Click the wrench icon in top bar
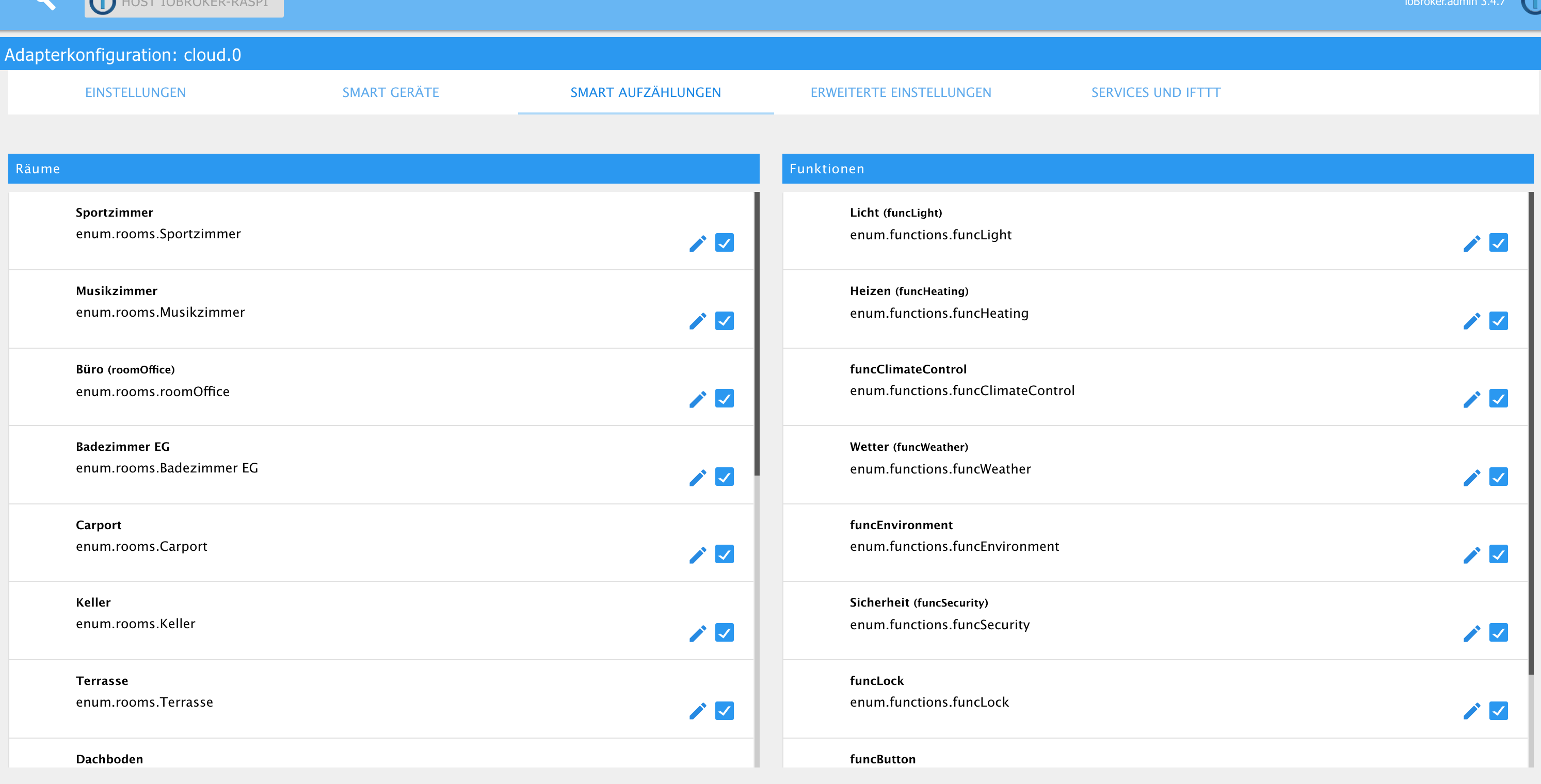 (x=45, y=4)
